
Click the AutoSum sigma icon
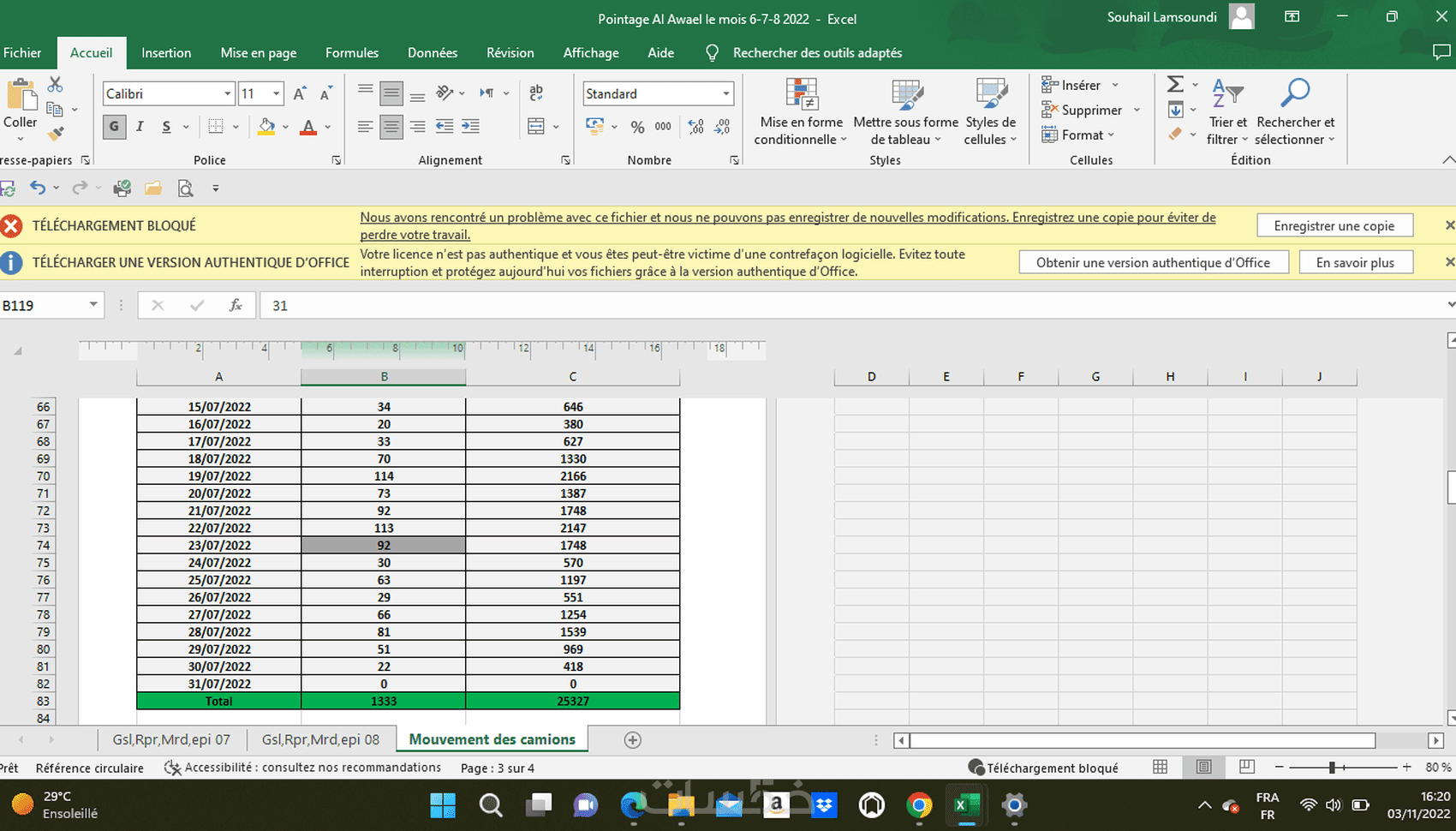pos(1175,84)
